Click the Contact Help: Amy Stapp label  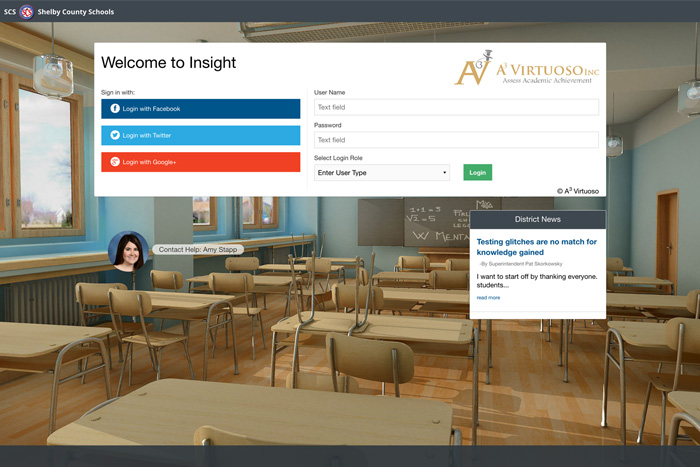tap(200, 249)
